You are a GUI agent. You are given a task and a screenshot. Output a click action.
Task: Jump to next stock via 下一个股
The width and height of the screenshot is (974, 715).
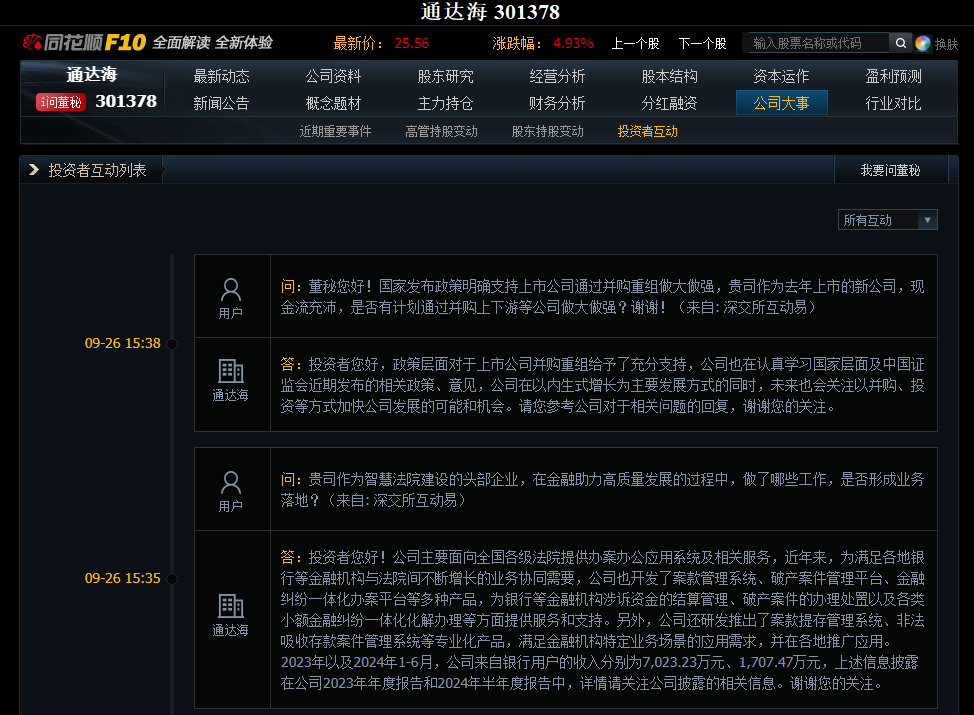[703, 43]
